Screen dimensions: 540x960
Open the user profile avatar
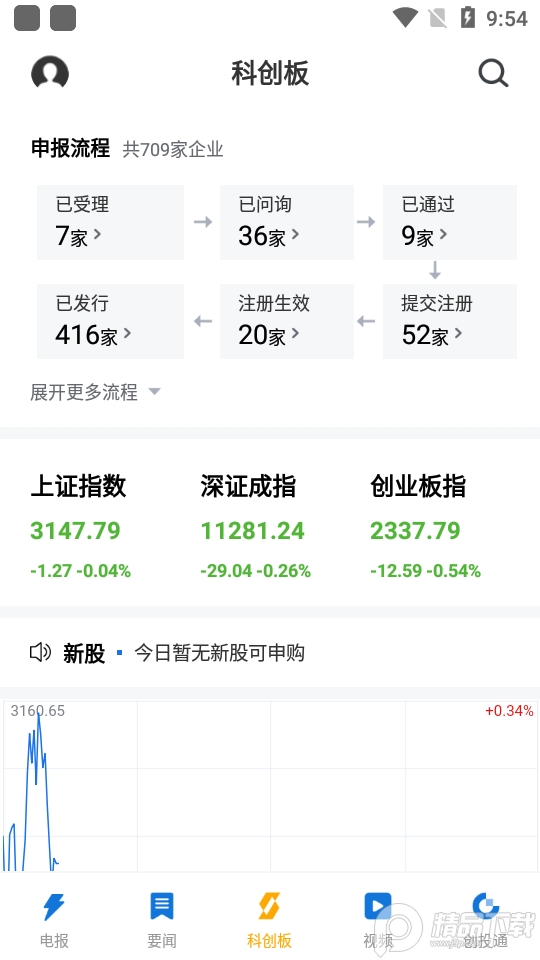[50, 73]
